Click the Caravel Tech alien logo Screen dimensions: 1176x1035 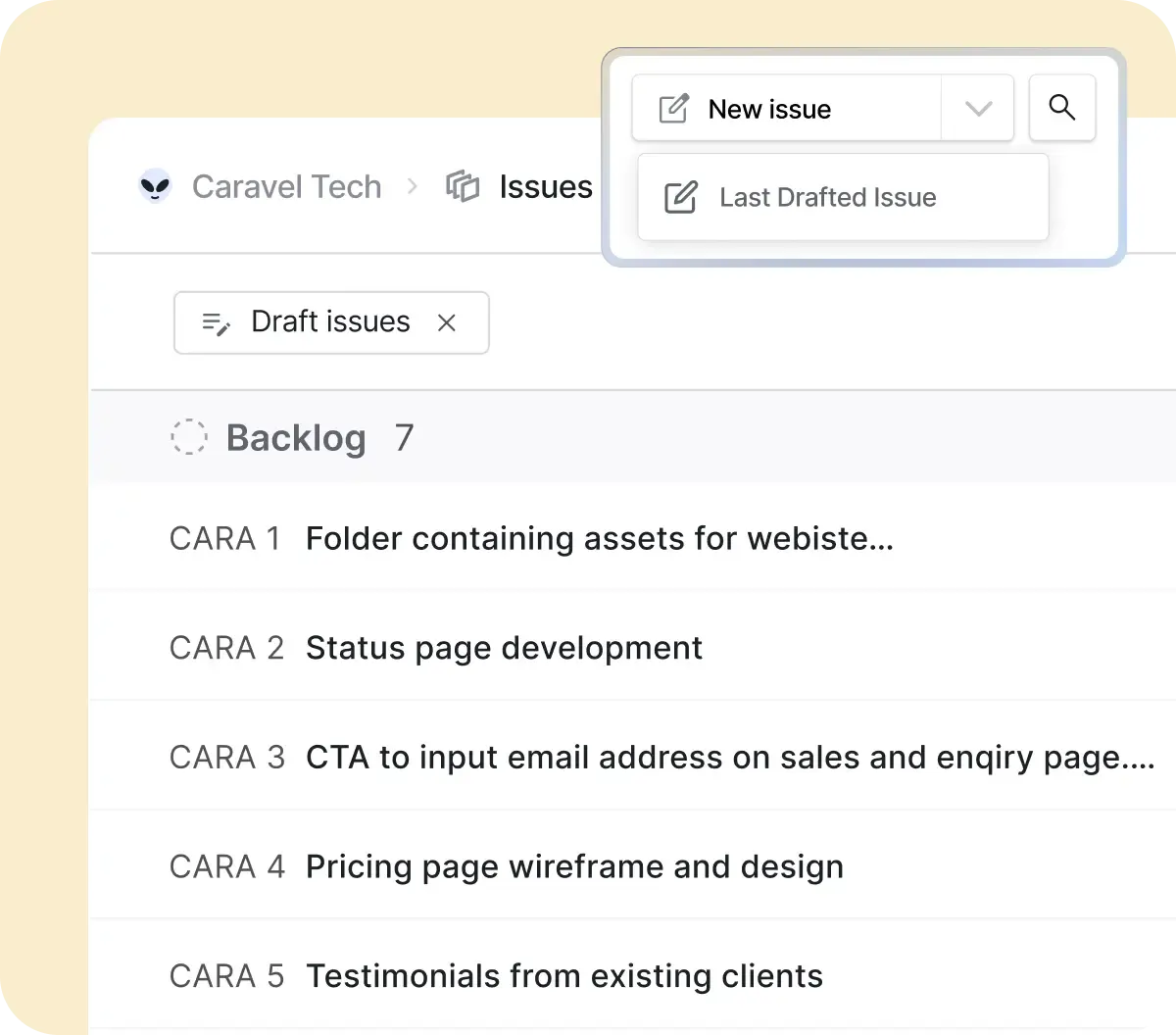click(x=155, y=186)
